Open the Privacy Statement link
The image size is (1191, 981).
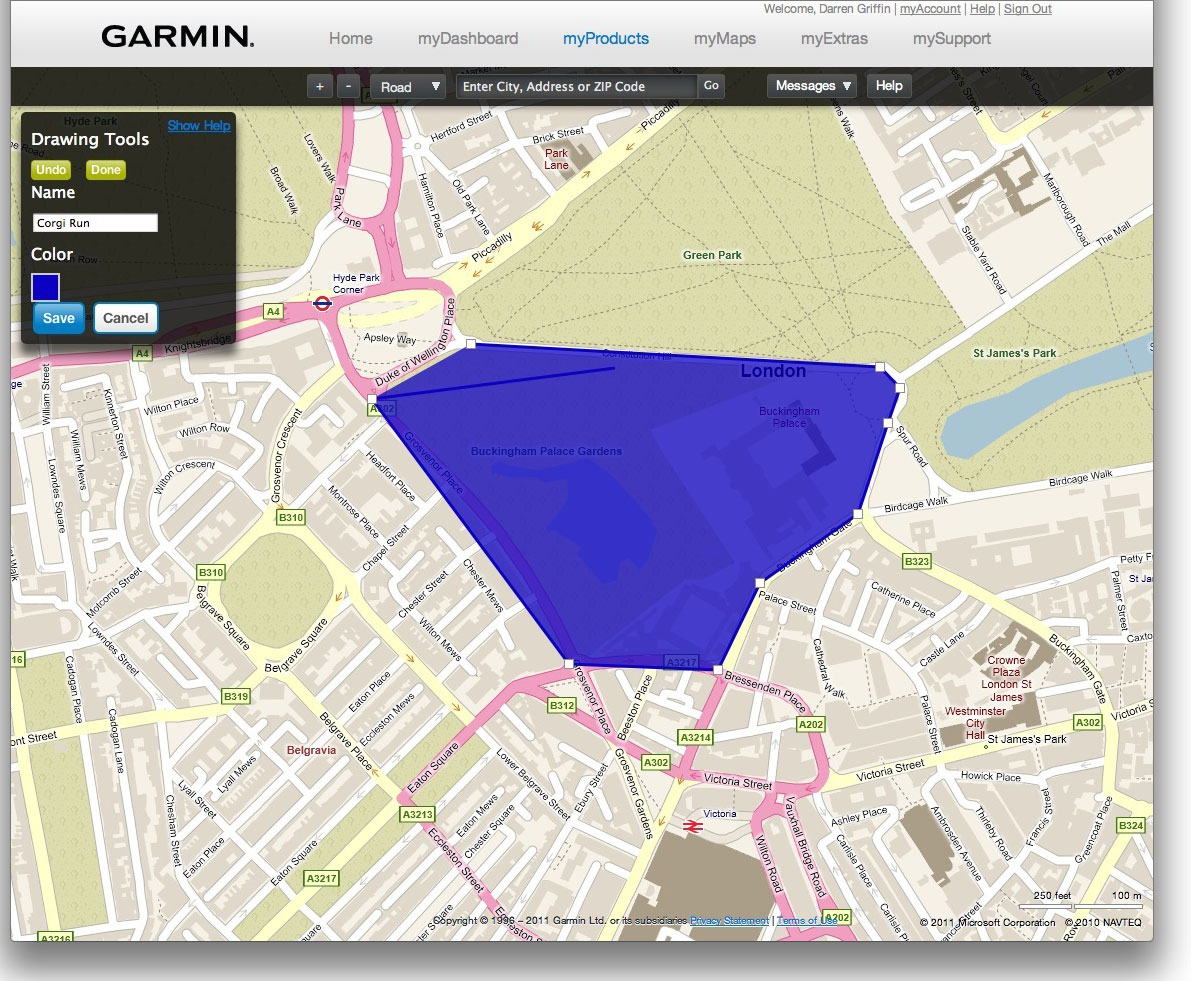click(729, 921)
